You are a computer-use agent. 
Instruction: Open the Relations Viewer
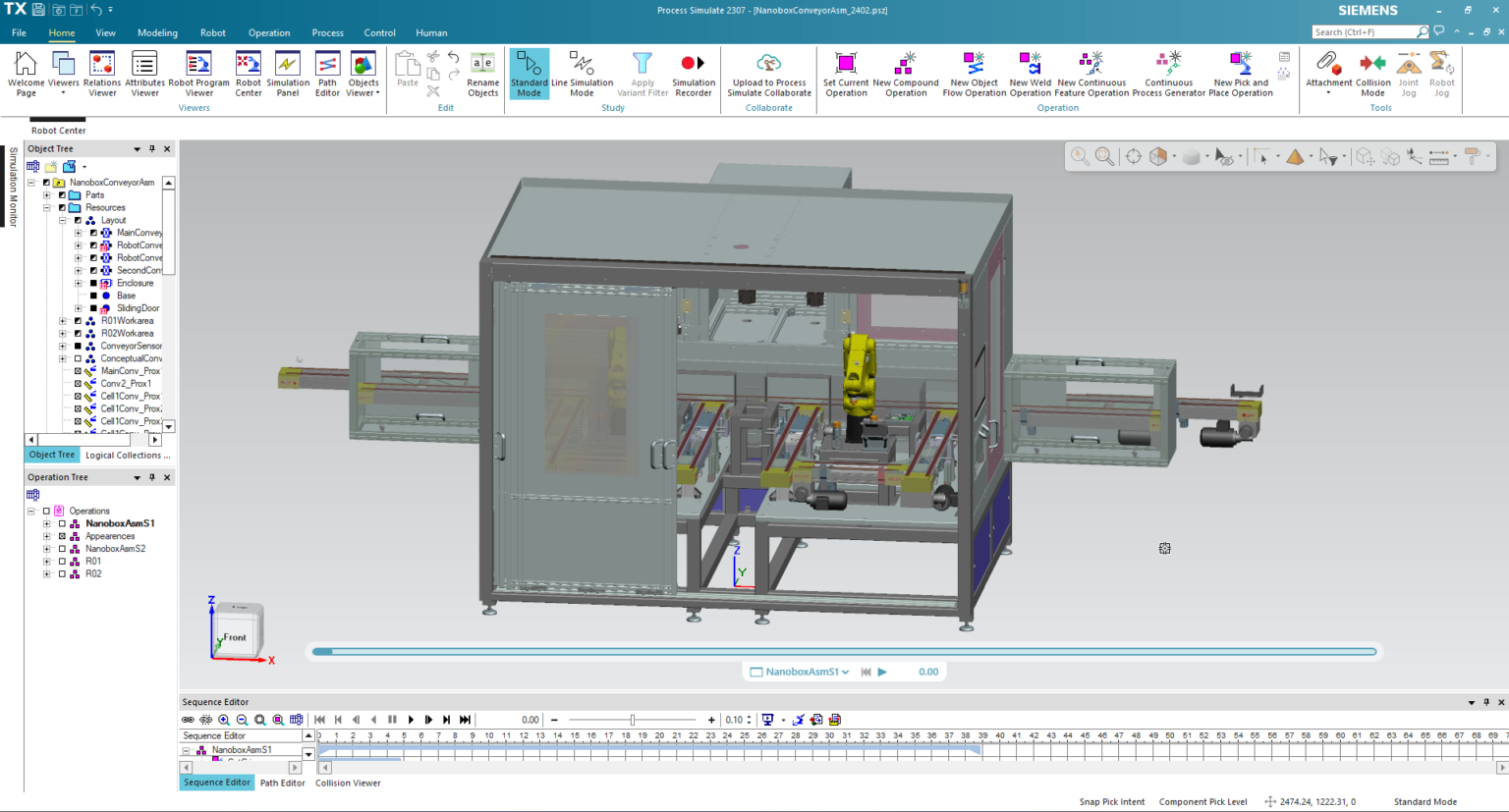pos(102,74)
